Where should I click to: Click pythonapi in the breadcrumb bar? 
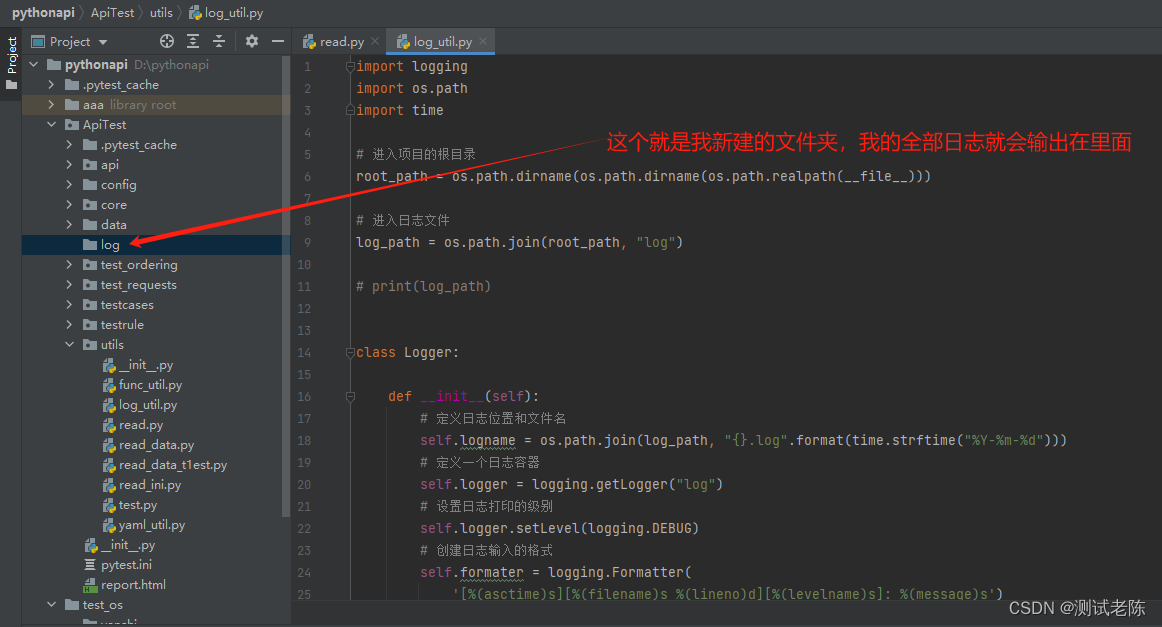43,13
